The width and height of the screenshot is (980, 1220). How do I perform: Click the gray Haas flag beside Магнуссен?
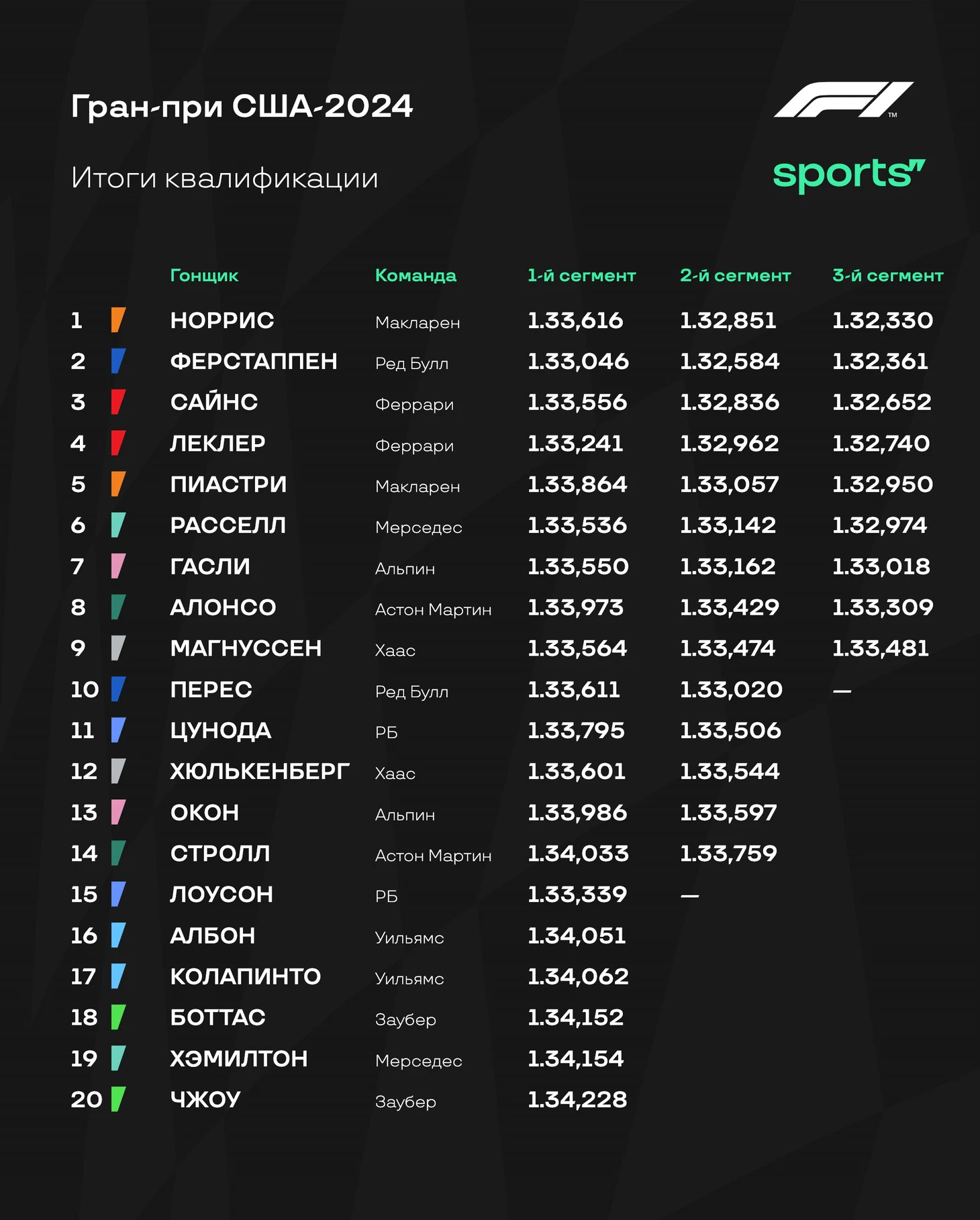(x=118, y=648)
